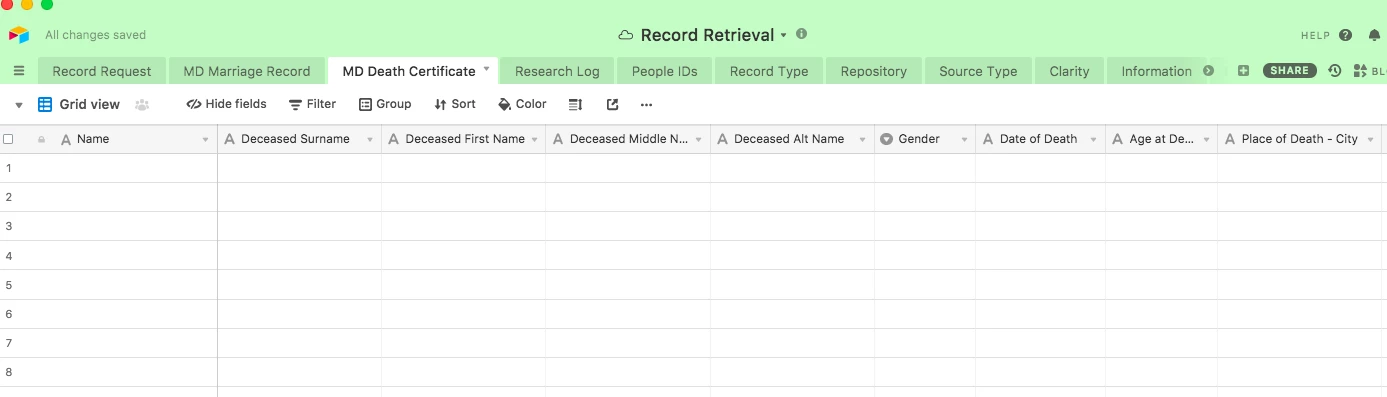This screenshot has height=397, width=1387.
Task: Switch to People IDs tab
Action: 665,71
